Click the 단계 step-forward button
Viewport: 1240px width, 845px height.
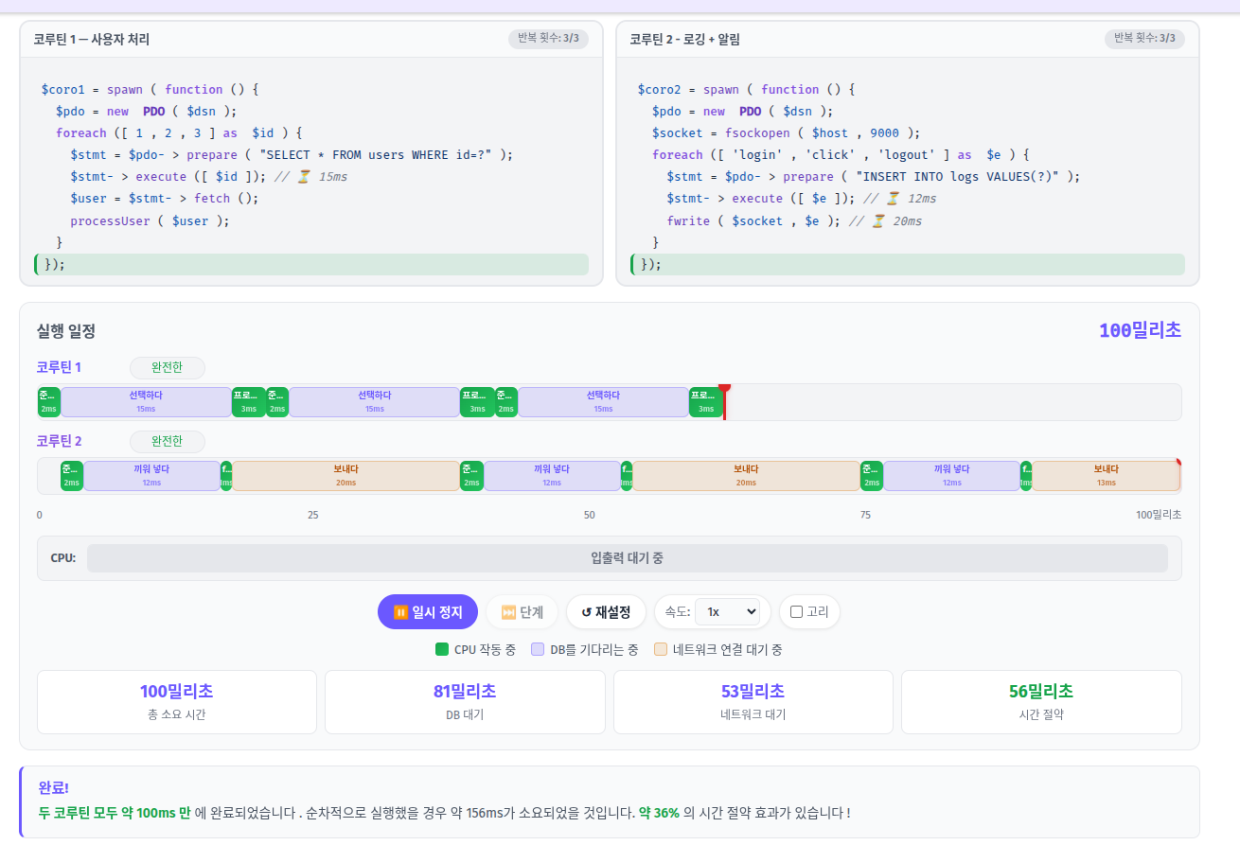tap(521, 612)
